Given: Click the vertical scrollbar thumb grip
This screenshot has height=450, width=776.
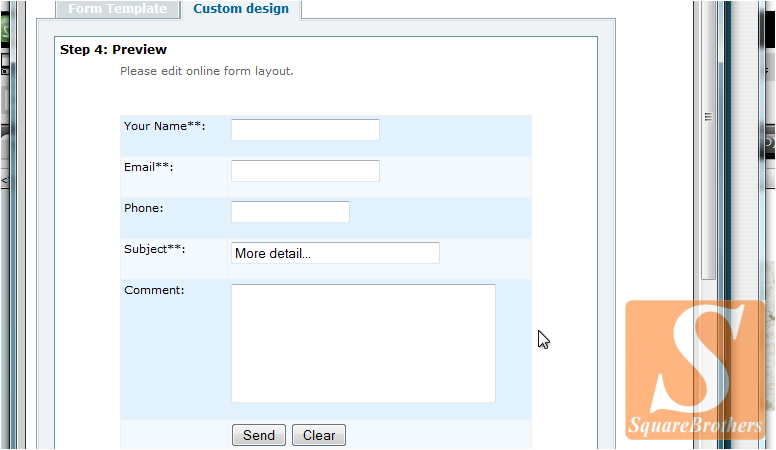Looking at the screenshot, I should [x=708, y=117].
